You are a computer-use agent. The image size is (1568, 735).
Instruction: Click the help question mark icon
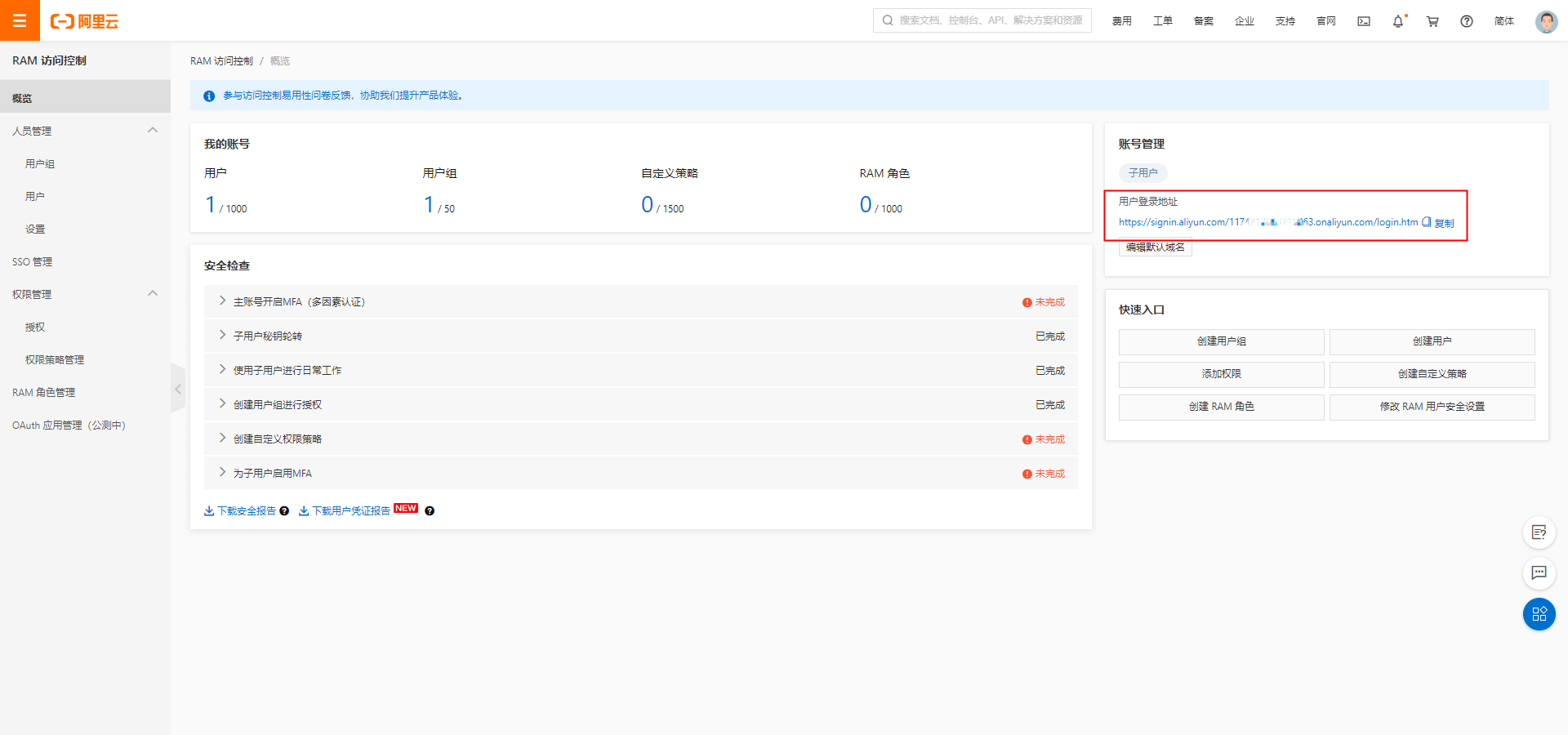[x=1467, y=21]
